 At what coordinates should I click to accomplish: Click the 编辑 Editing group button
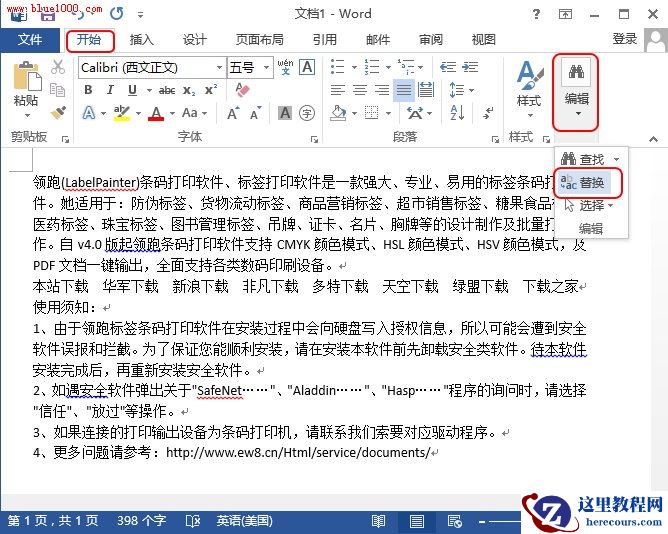tap(576, 92)
